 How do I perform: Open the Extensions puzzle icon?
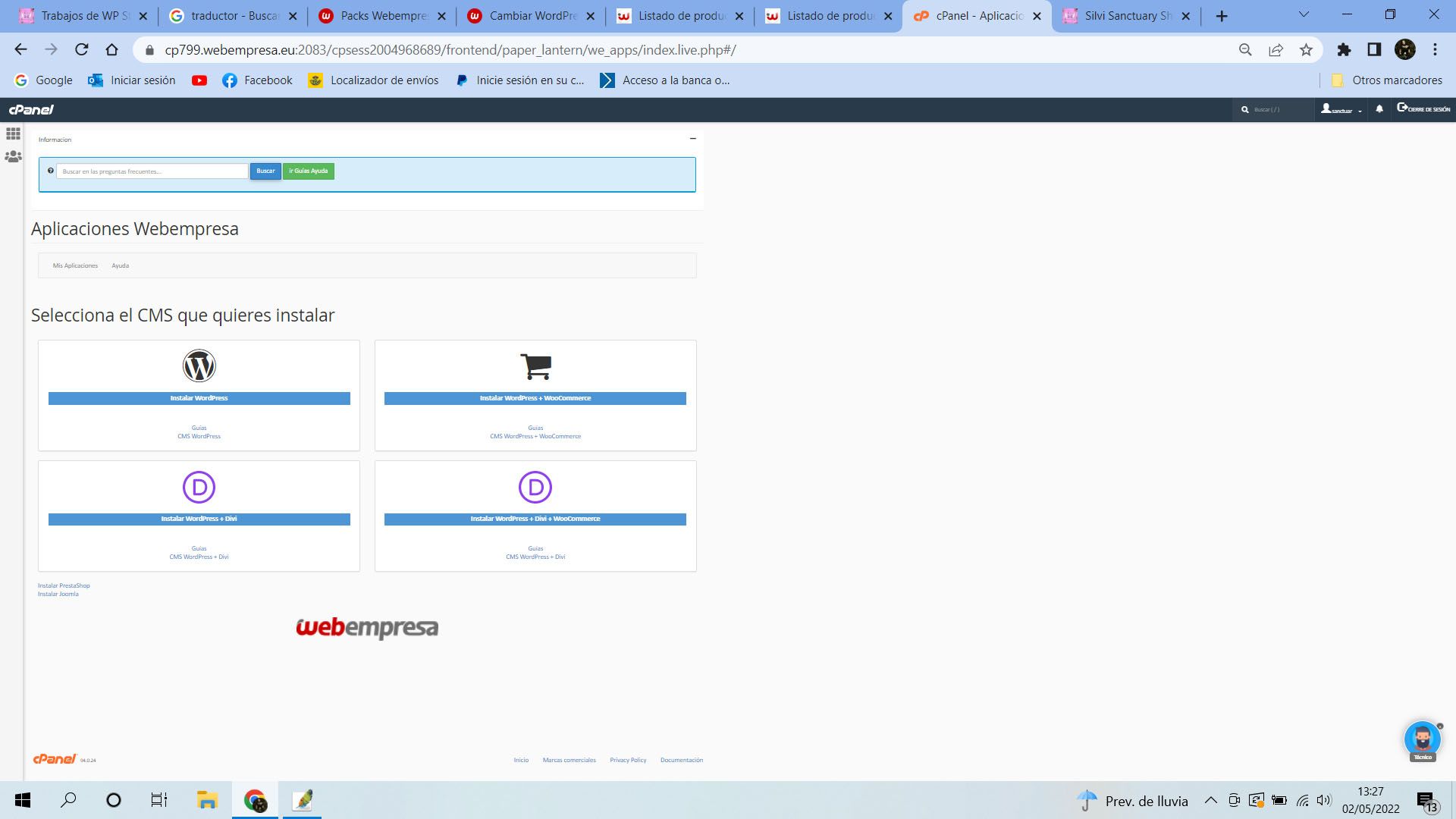(x=1344, y=50)
